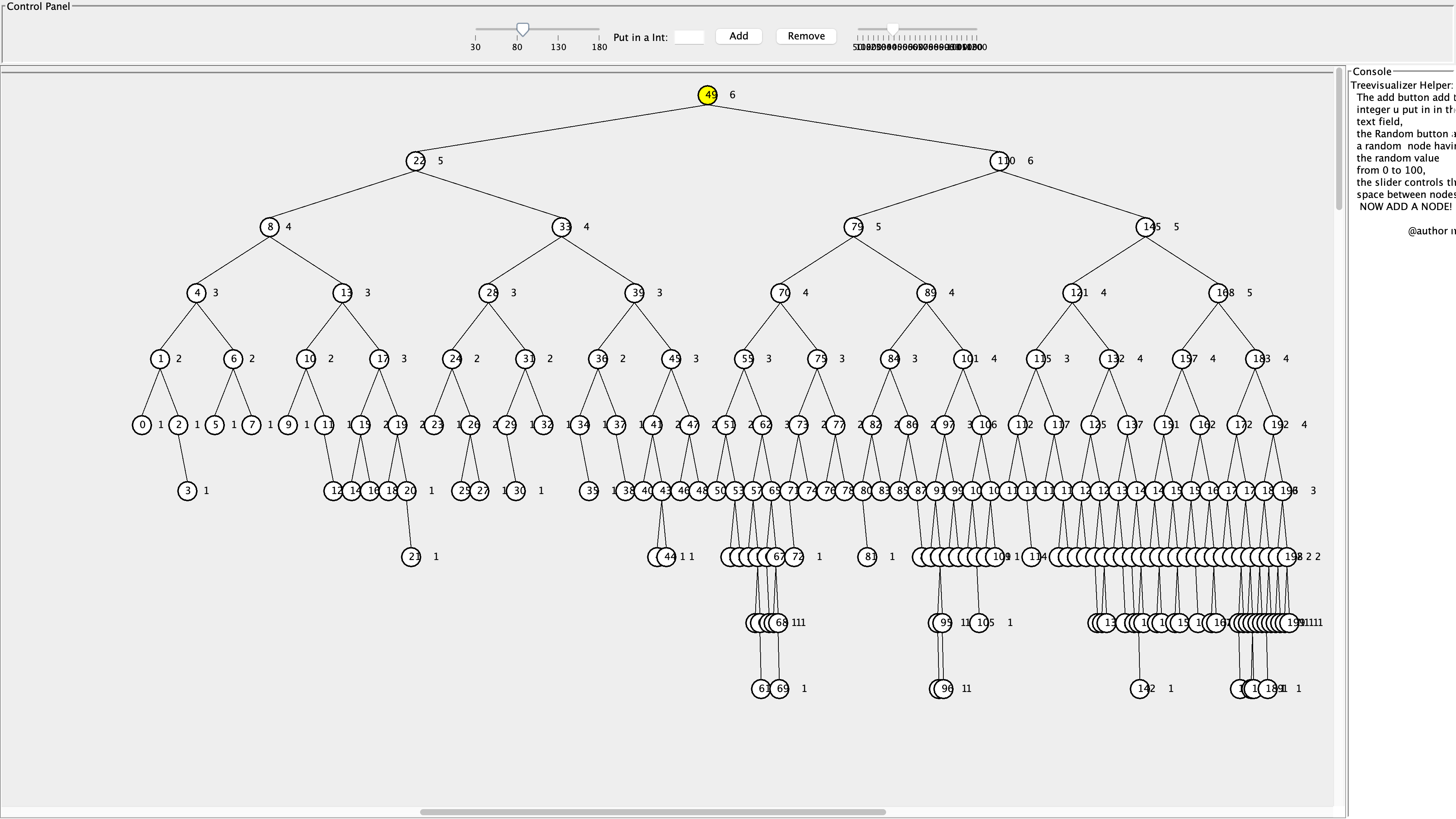The image size is (1456, 819).
Task: Click tree node 8
Action: click(270, 227)
